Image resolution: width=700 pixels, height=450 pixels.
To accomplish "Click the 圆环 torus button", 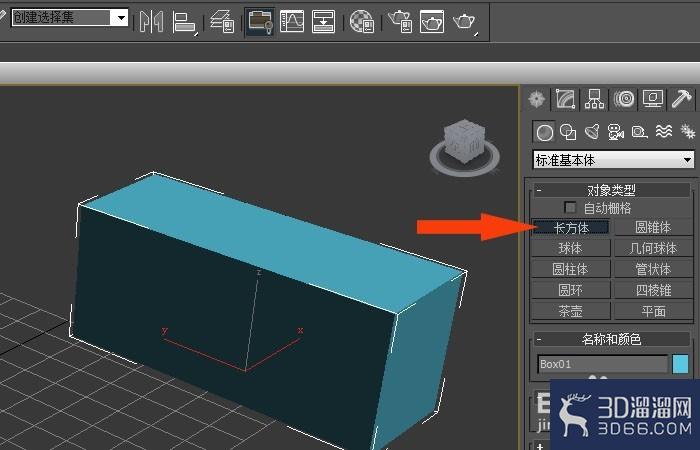I will 571,291.
